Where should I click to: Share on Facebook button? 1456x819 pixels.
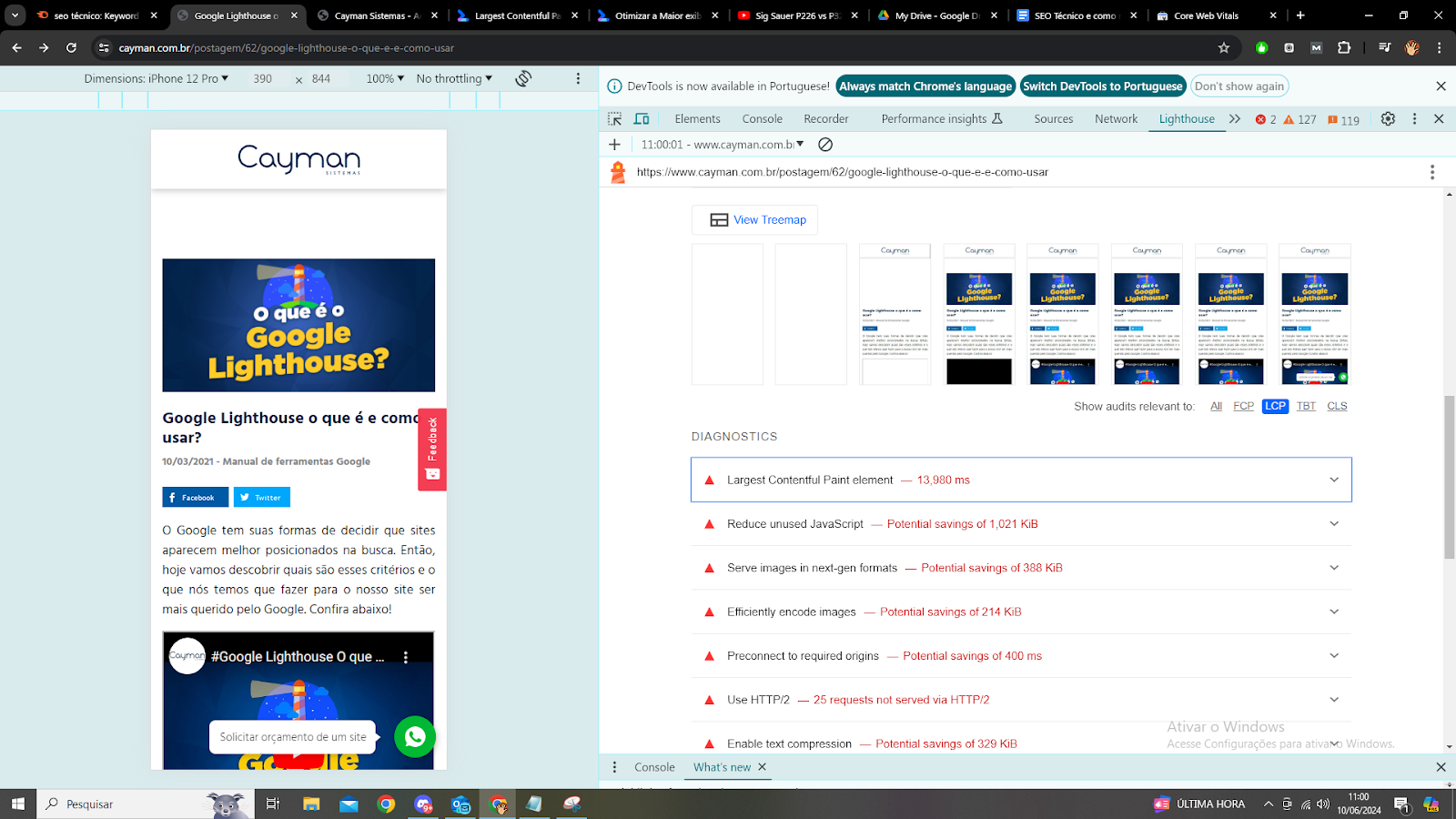[x=196, y=498]
